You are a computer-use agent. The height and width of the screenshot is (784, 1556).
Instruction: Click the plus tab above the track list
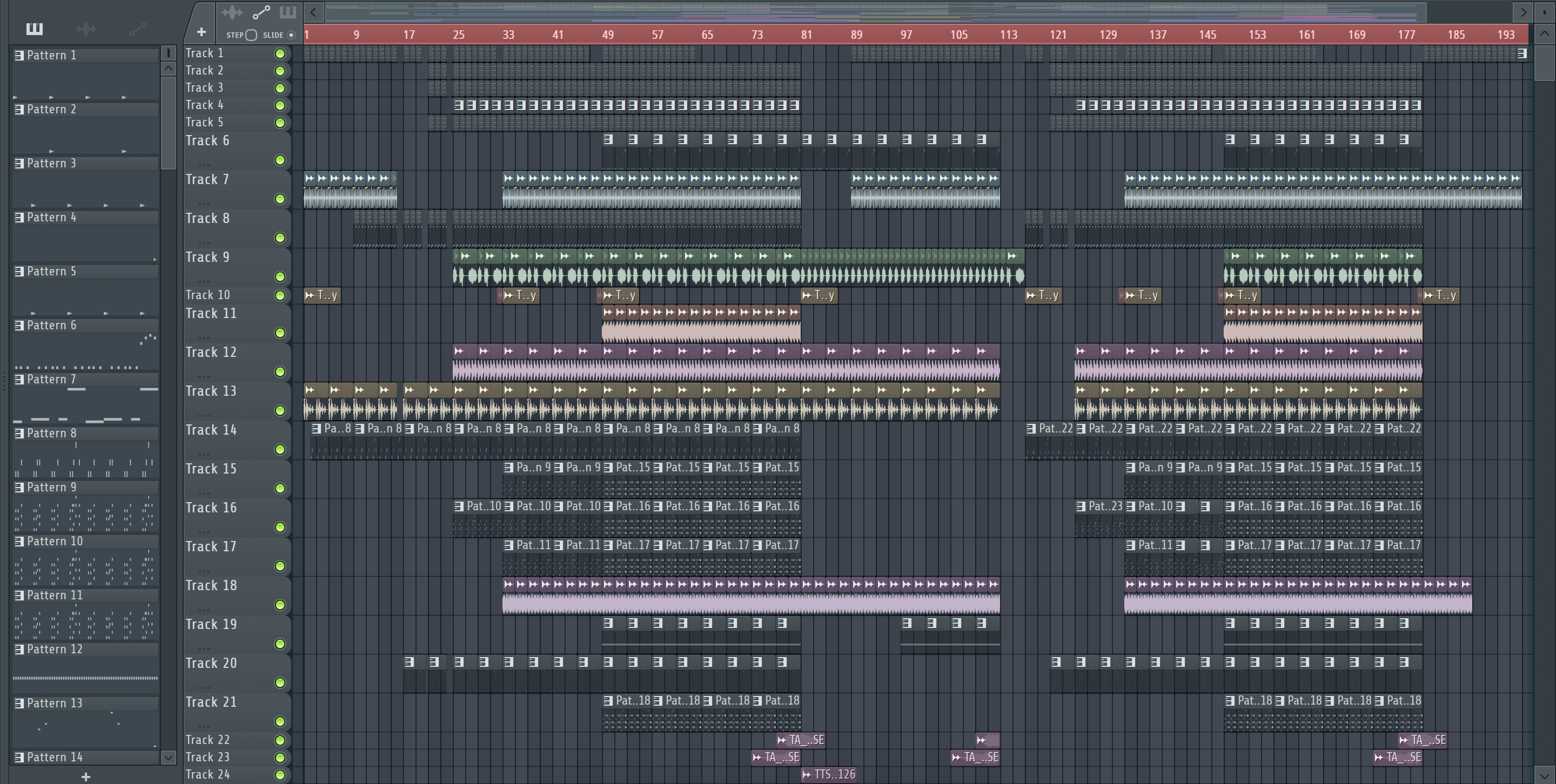tap(201, 31)
